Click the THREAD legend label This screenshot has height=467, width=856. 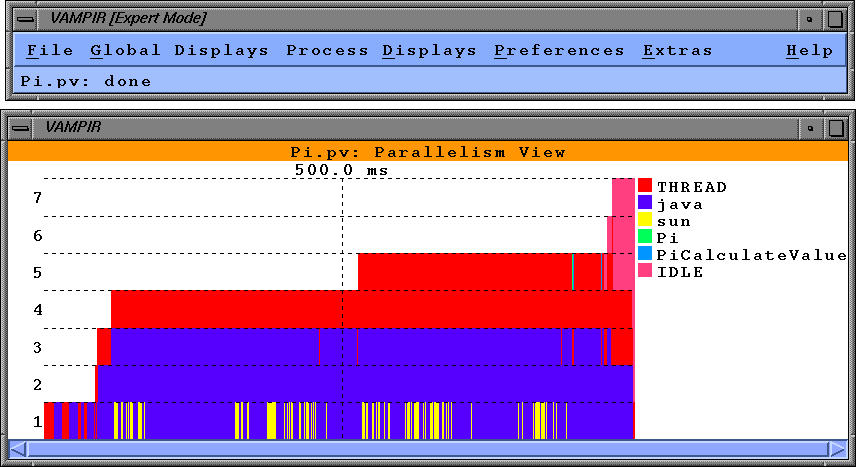pos(692,187)
